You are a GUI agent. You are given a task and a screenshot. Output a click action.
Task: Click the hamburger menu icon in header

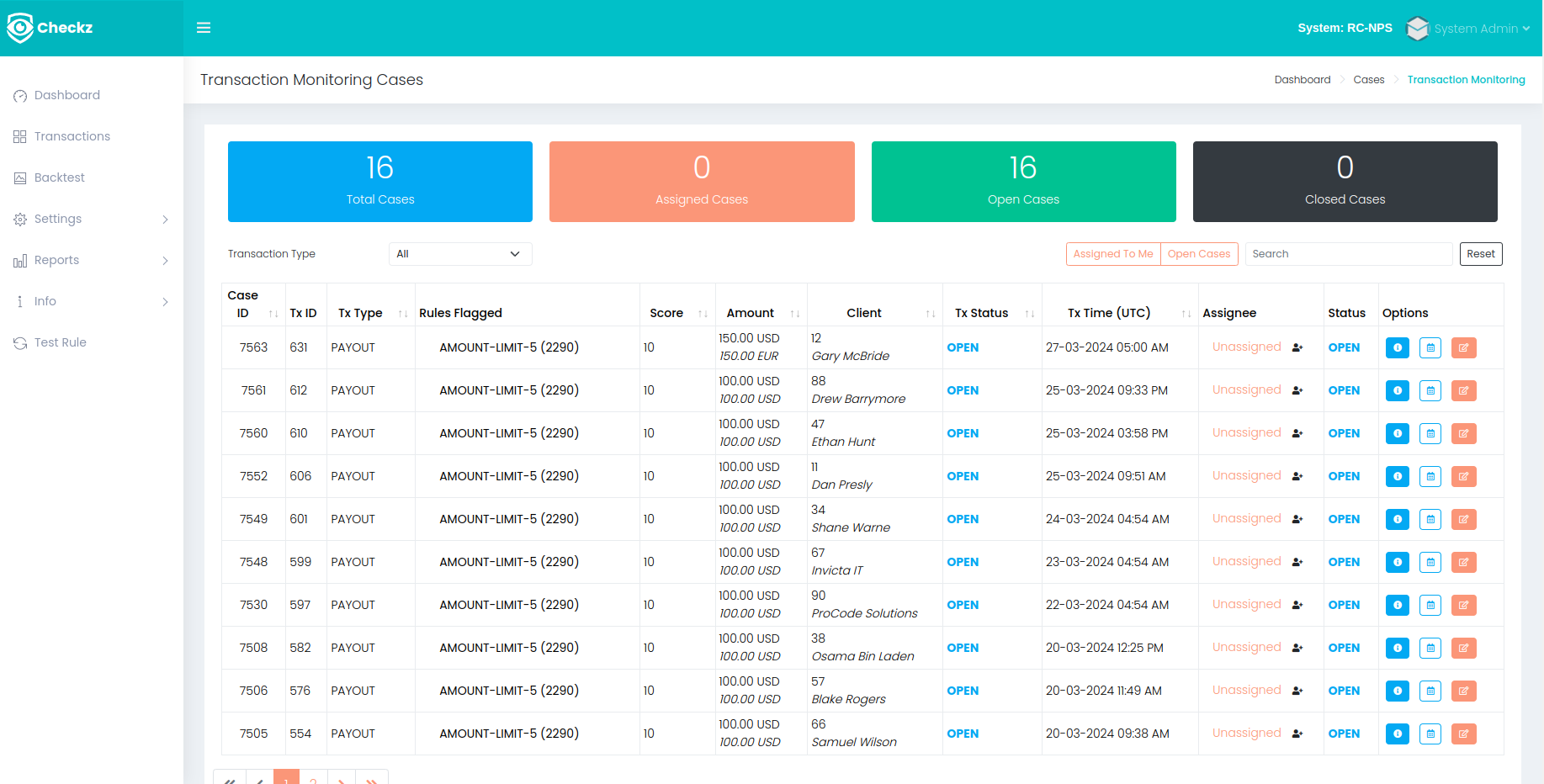click(204, 28)
